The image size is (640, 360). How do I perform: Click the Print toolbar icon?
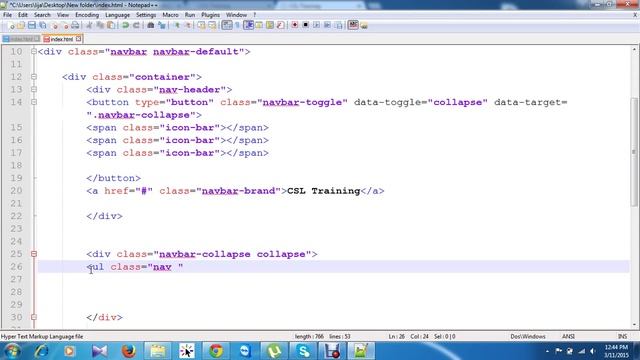(x=75, y=25)
